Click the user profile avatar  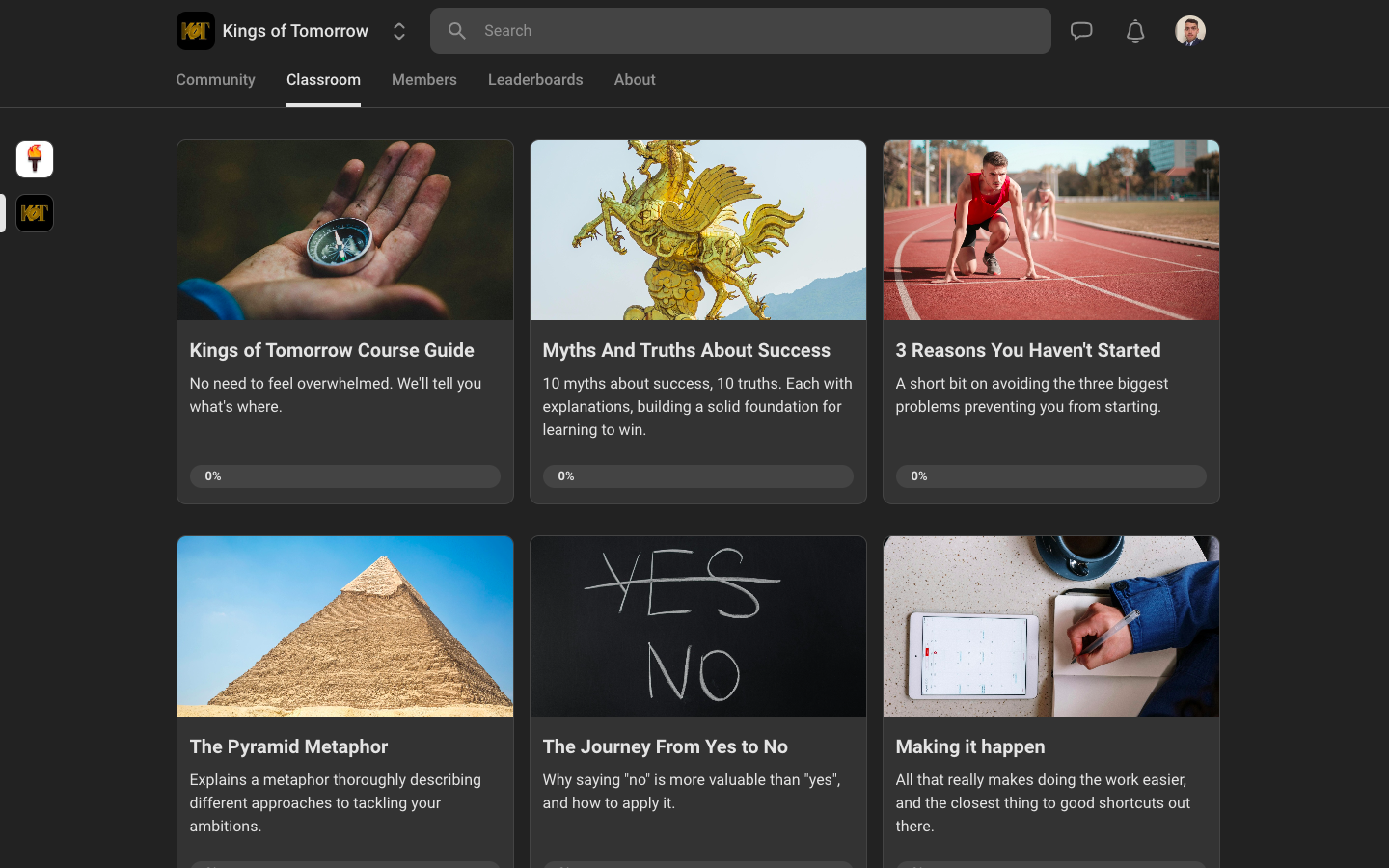point(1189,31)
